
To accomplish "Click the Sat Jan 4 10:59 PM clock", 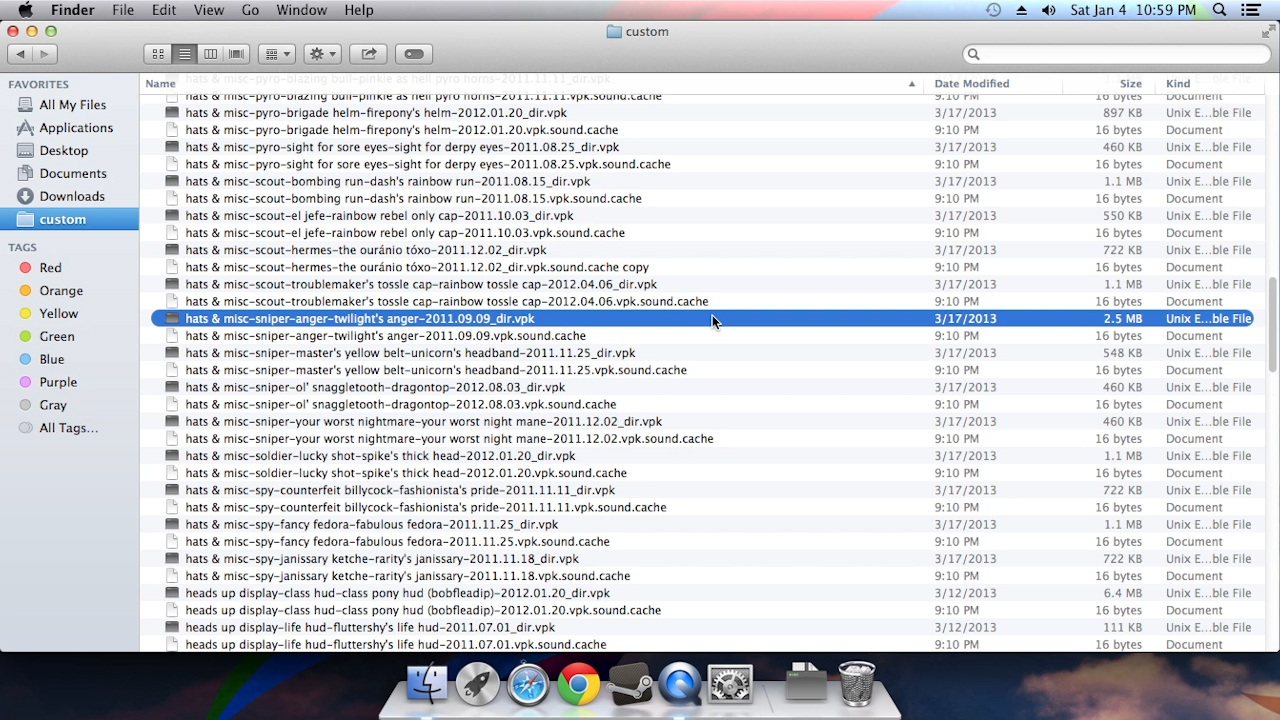I will point(1133,10).
